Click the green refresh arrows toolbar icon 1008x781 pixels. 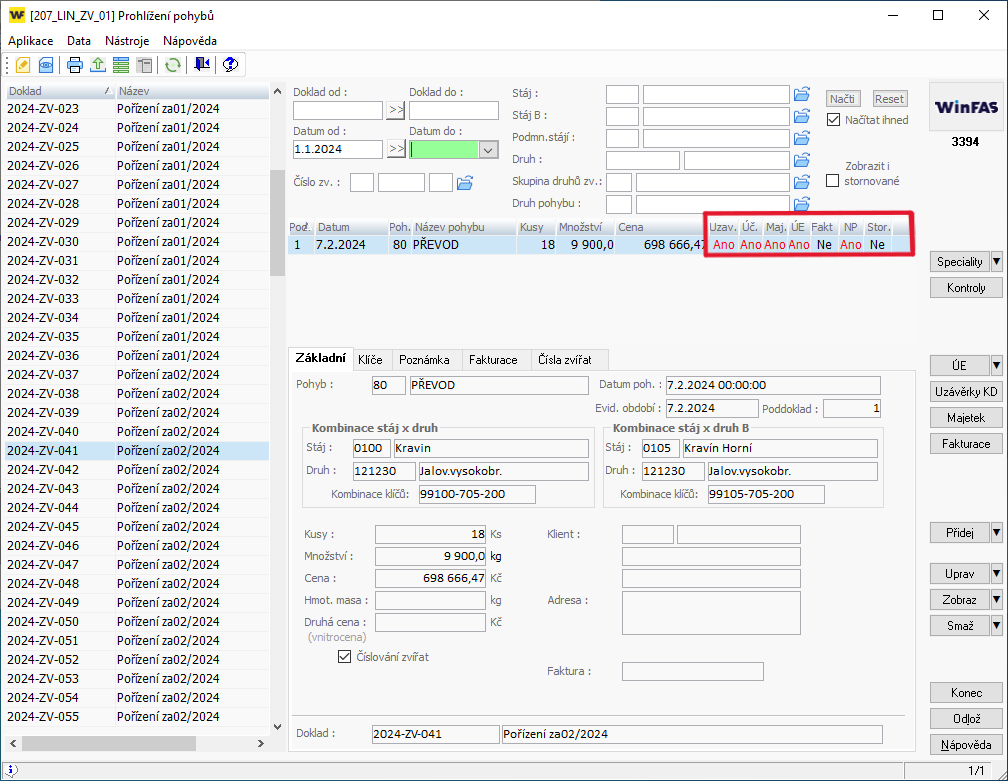tap(173, 65)
